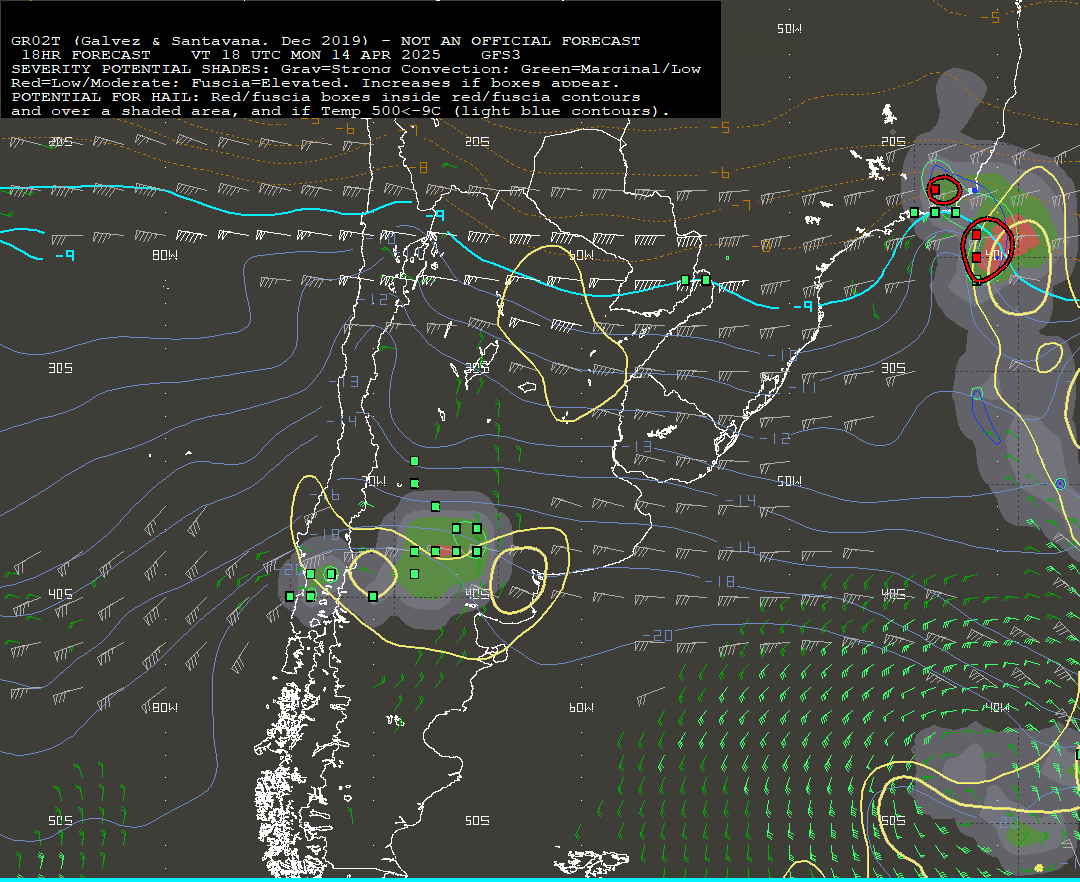
Task: Click the left green box of the pair on the cyan -9 line
Action: click(685, 280)
